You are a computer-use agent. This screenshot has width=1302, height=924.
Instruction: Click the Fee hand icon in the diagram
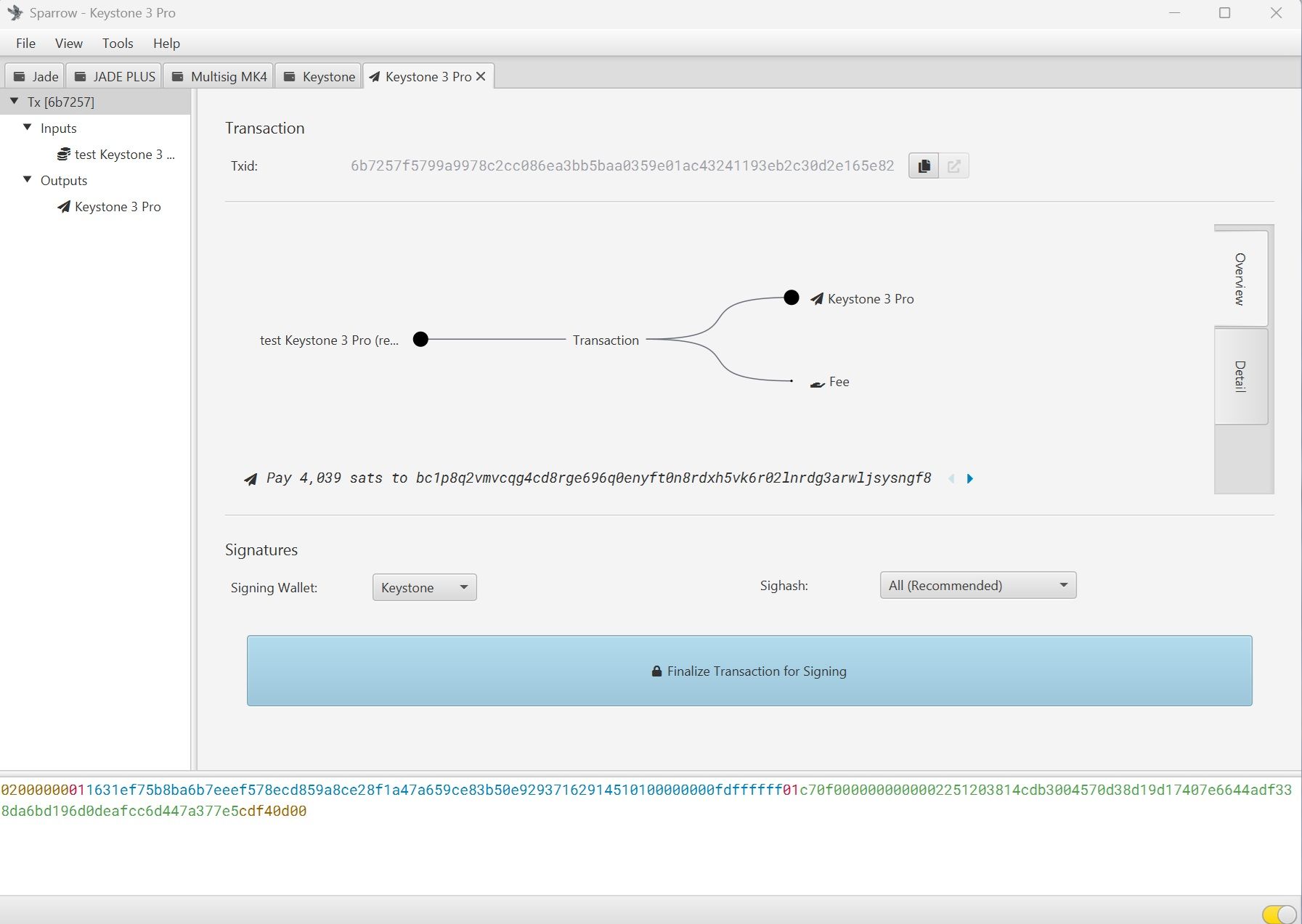[x=818, y=383]
